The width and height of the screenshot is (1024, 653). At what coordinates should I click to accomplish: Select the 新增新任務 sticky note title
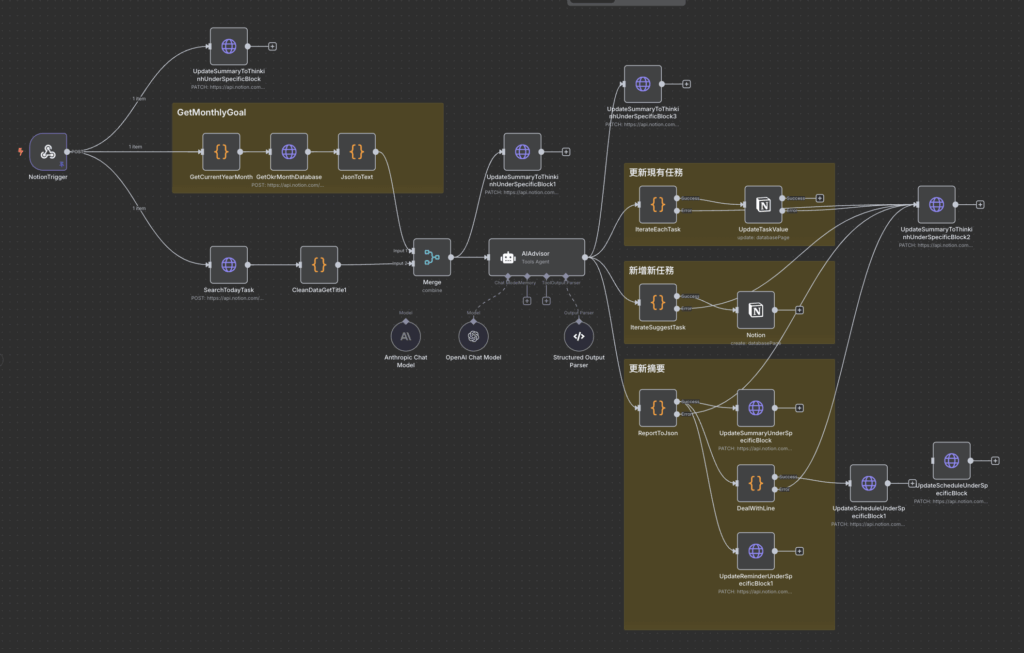(x=651, y=271)
